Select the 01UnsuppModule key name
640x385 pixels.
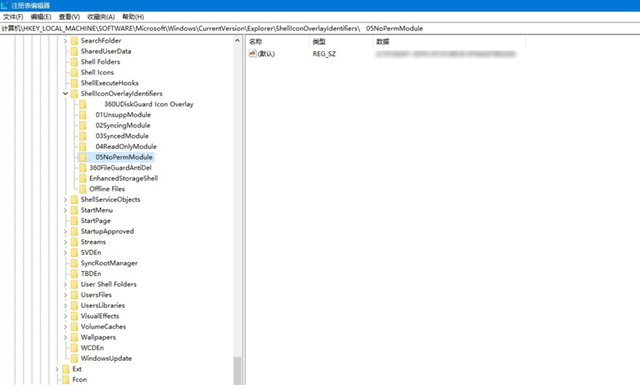[x=123, y=115]
